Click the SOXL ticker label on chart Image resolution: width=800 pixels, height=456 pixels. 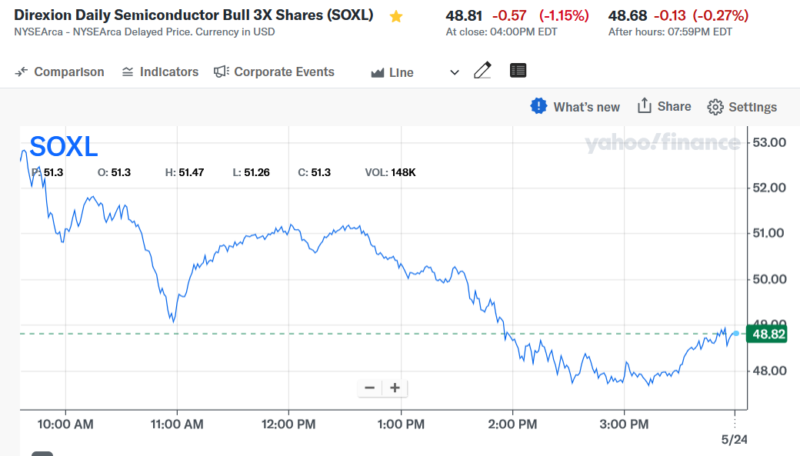[x=64, y=147]
